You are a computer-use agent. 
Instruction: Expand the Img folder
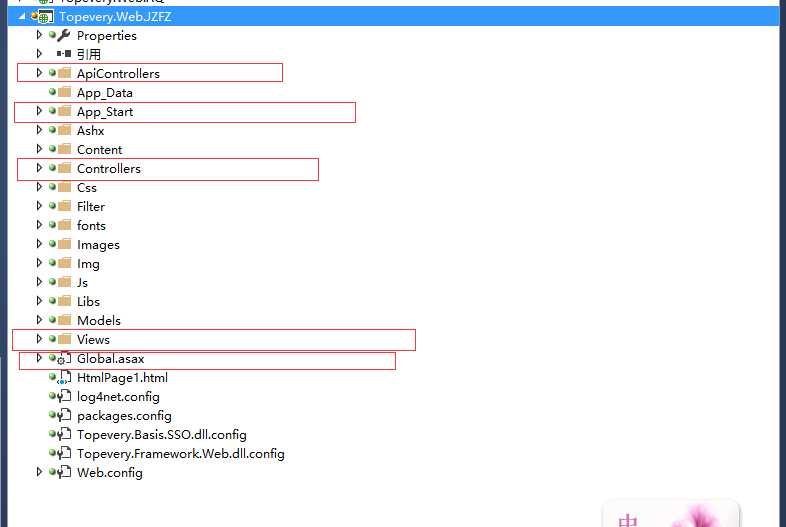39,263
